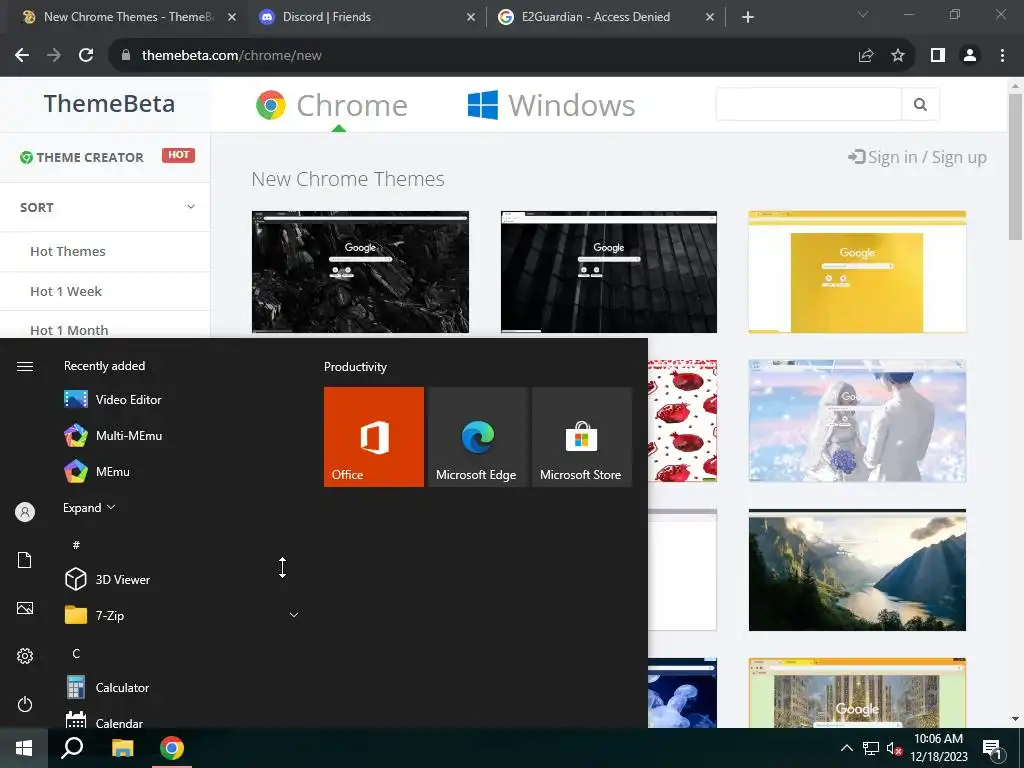This screenshot has width=1024, height=768.
Task: Open the Chrome profile avatar
Action: [x=970, y=56]
